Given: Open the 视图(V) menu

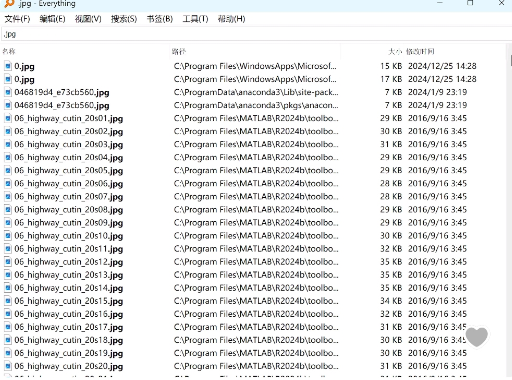Looking at the screenshot, I should tap(88, 19).
